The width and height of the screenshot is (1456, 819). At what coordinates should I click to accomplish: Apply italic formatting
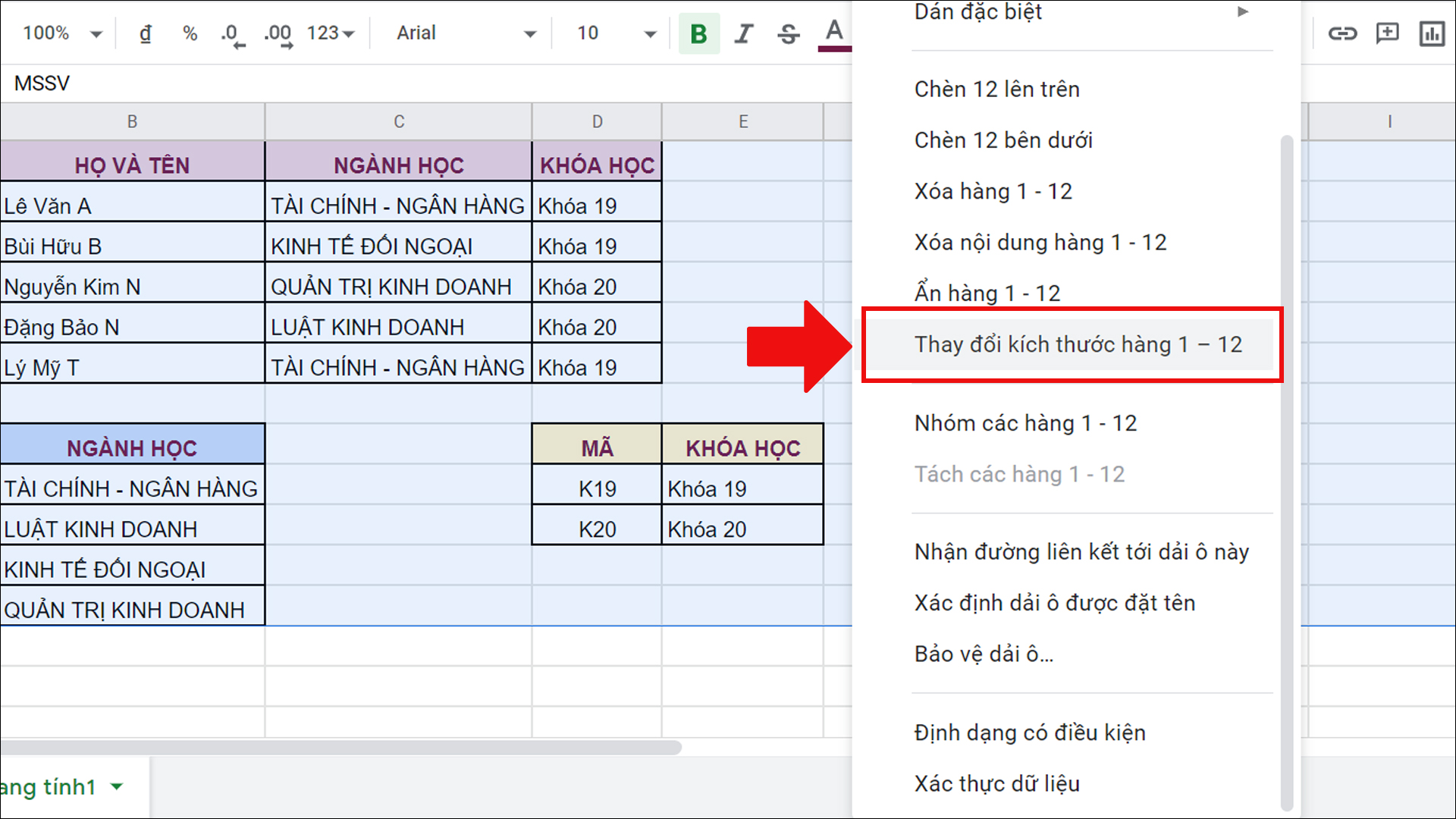[743, 33]
